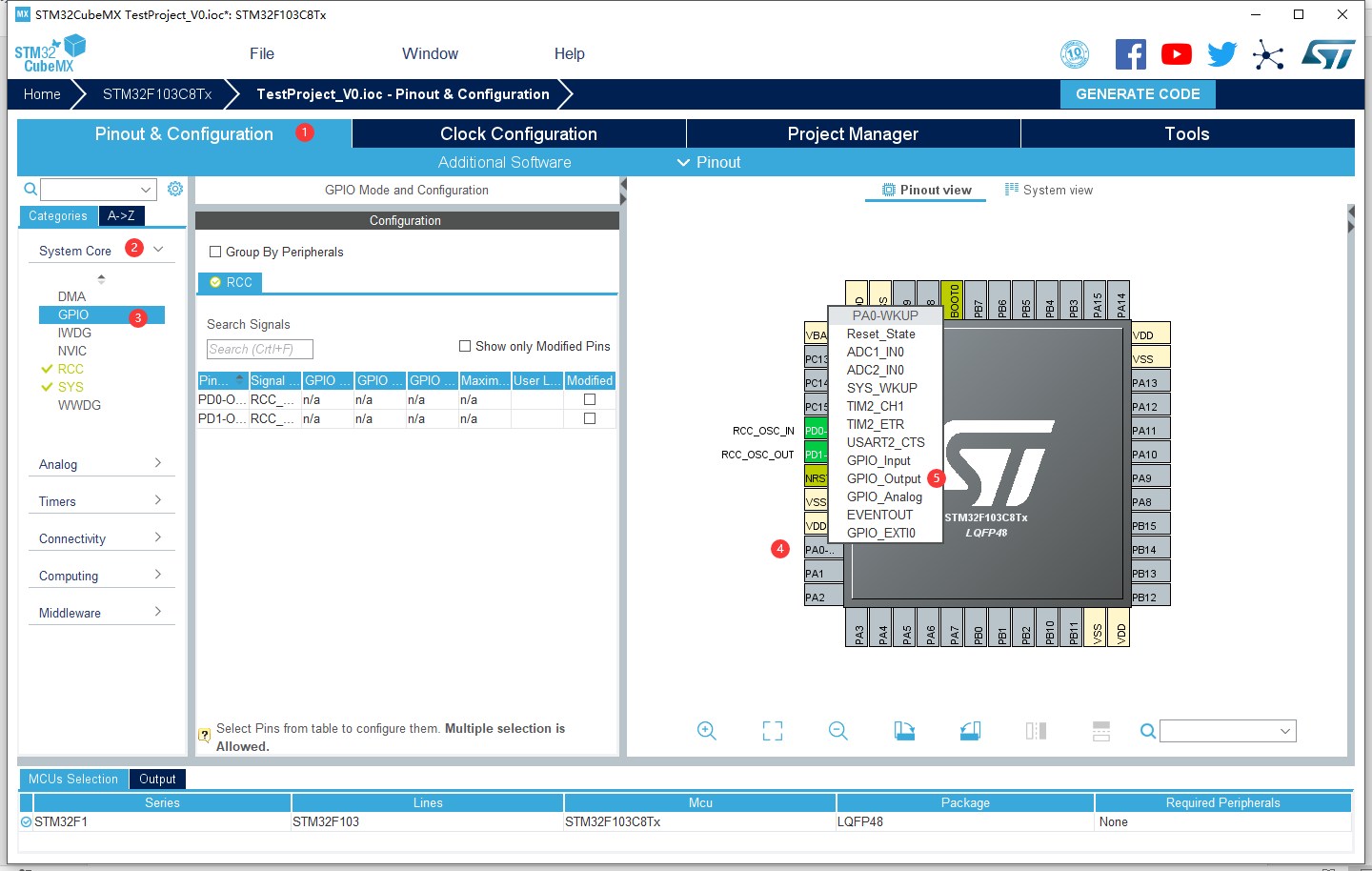Rotate chip counter-clockwise icon
The image size is (1372, 871).
pos(970,731)
